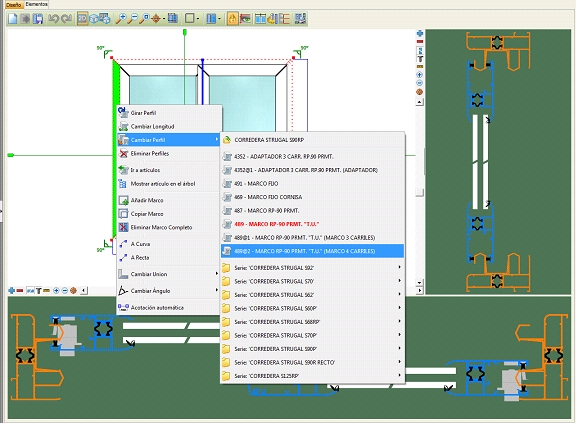Select profile 469 - MARCO FIJO CORNISA
578x423 pixels.
pos(313,197)
